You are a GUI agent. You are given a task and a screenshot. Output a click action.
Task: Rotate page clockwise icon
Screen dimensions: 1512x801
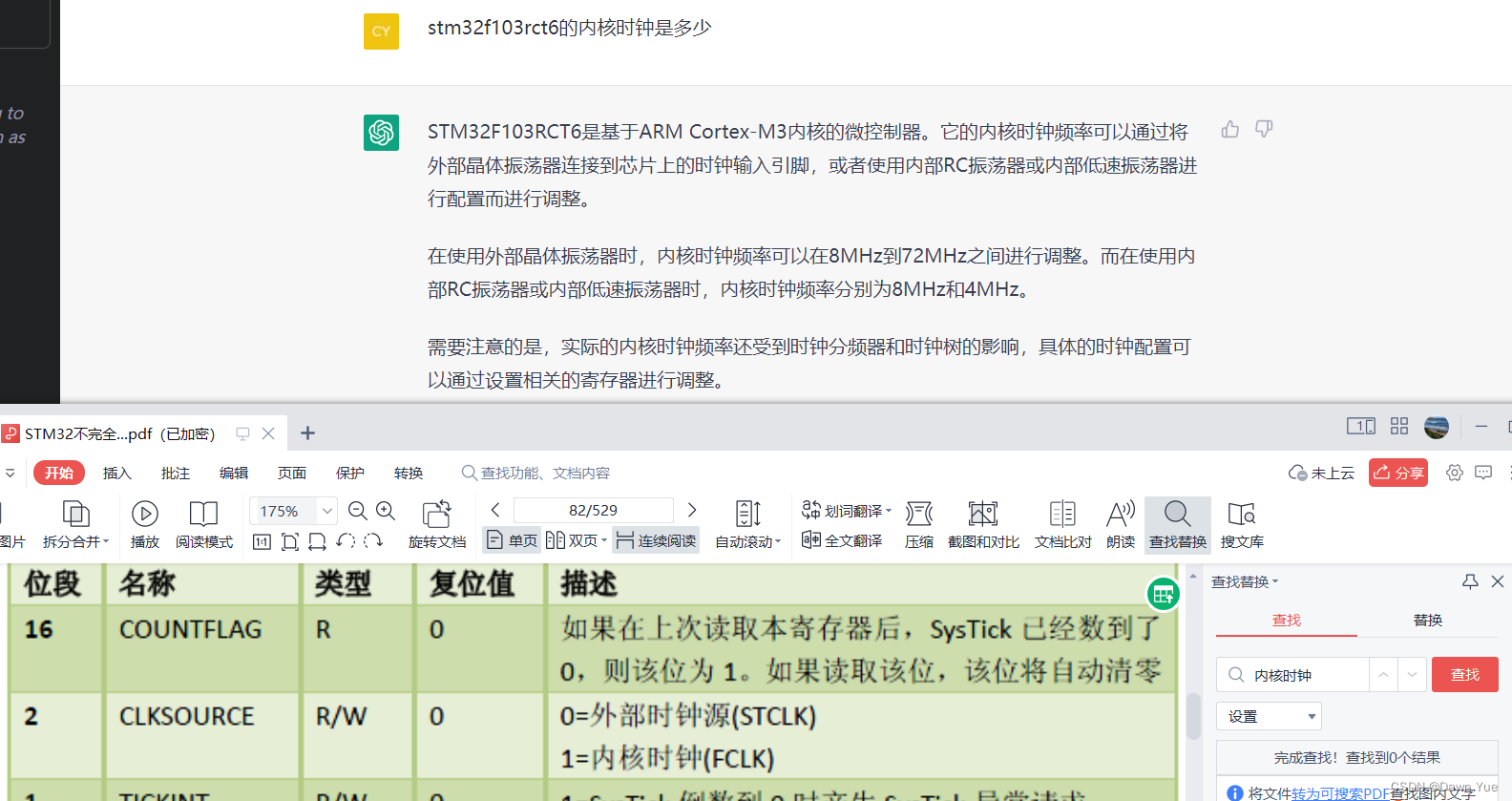[x=373, y=541]
